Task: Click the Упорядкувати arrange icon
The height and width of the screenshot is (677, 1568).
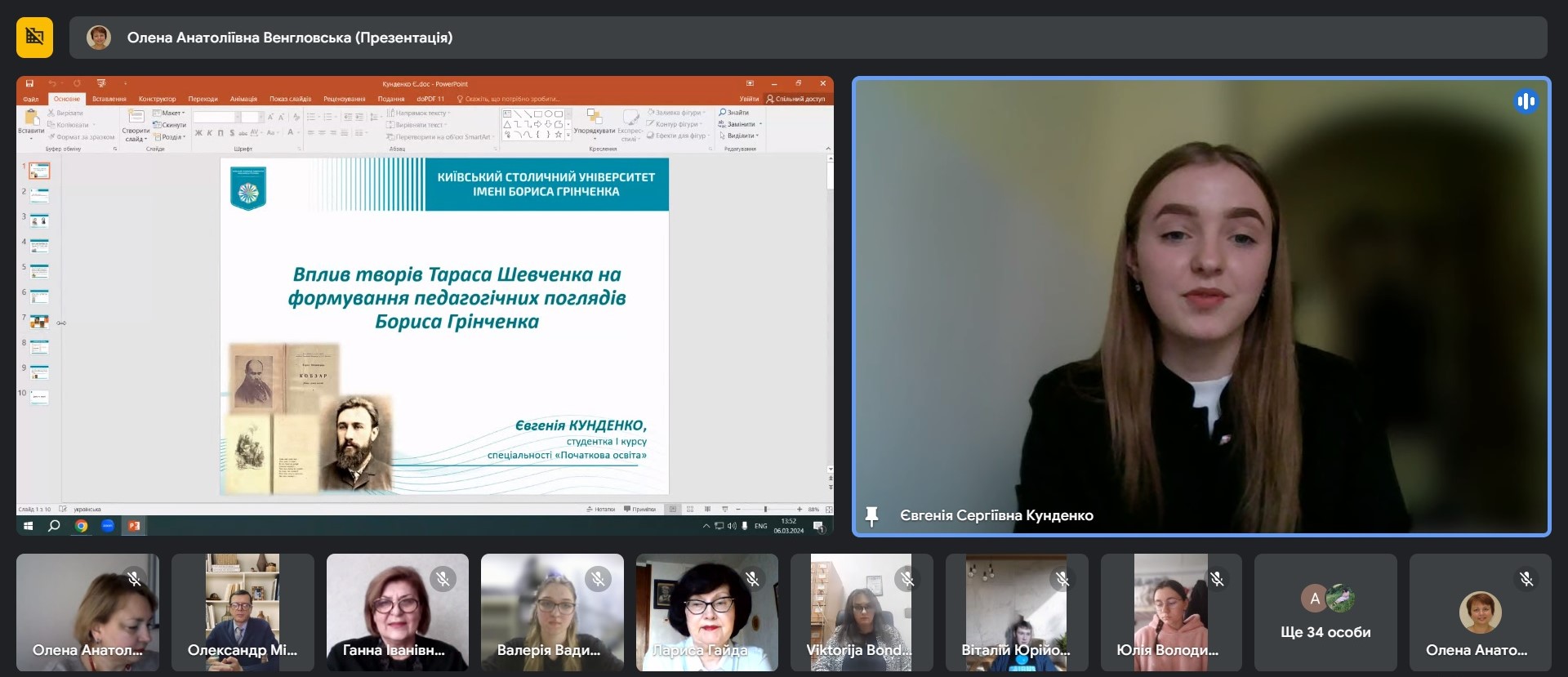Action: (594, 120)
